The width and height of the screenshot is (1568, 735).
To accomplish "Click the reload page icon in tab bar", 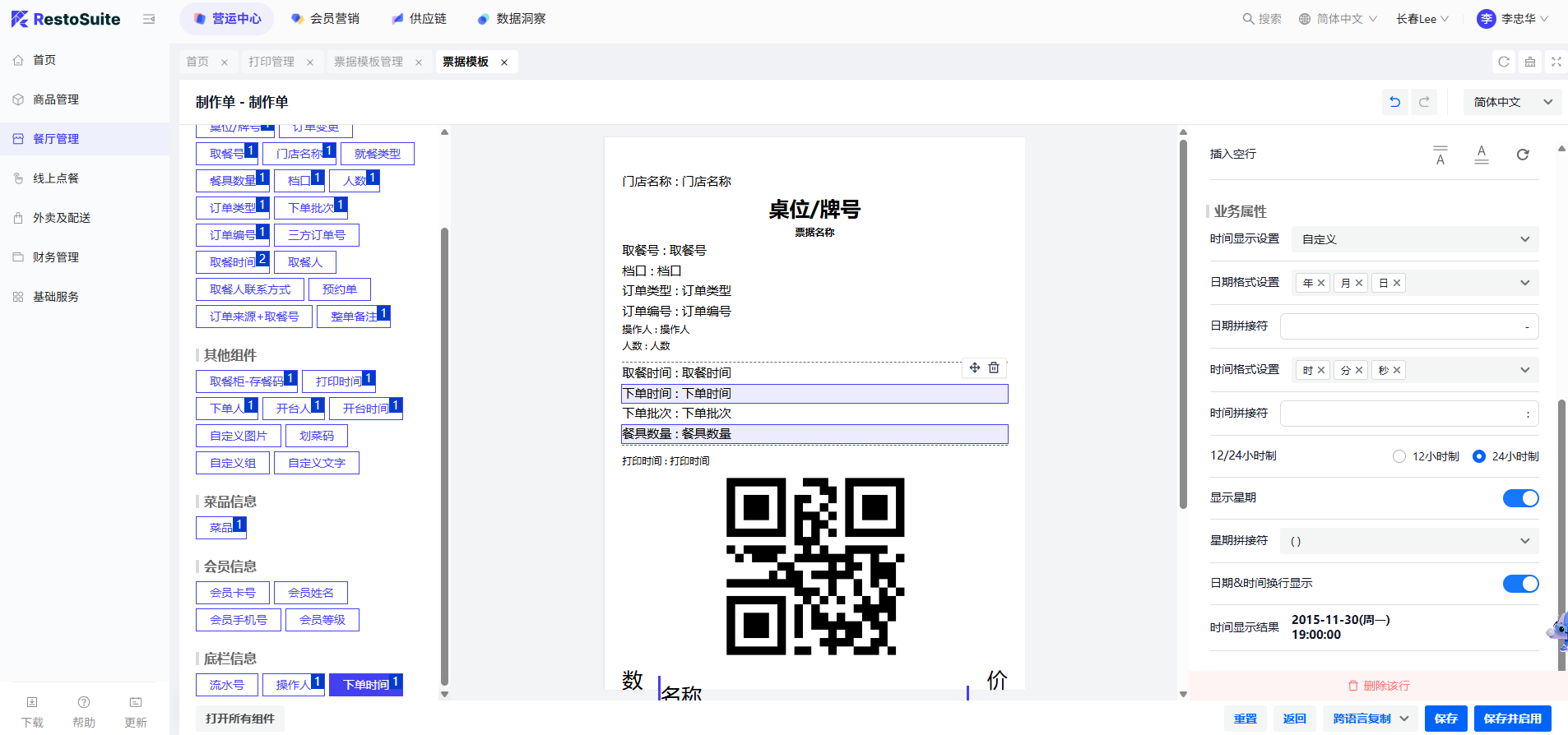I will pos(1504,62).
